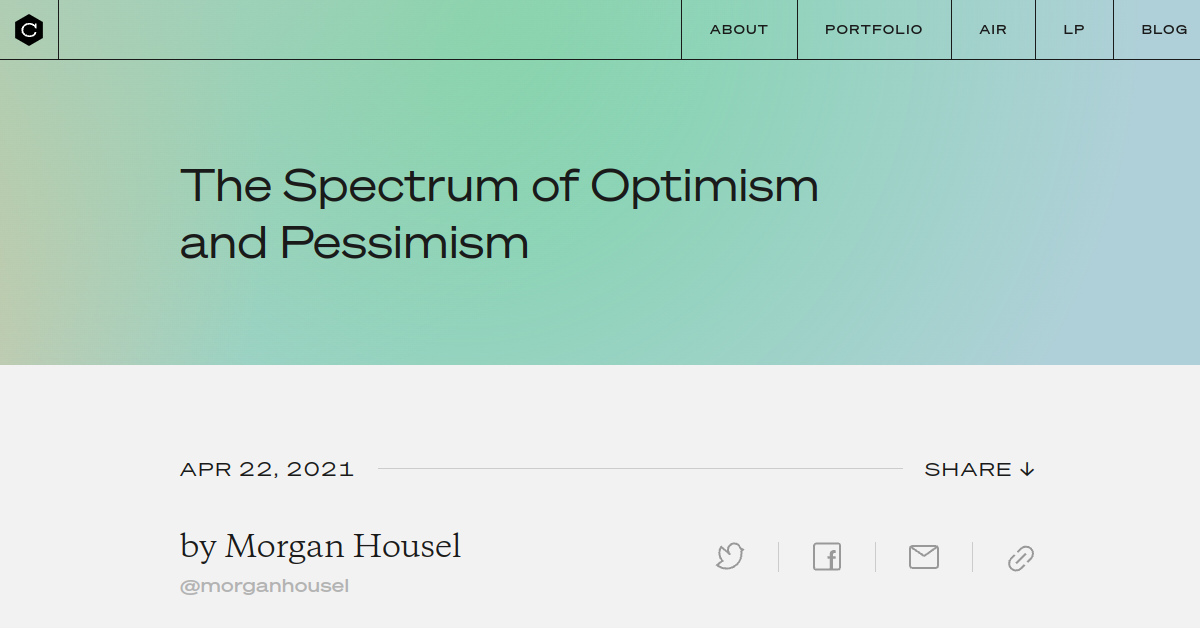The image size is (1200, 628).
Task: Open the @morganhousel Twitter handle
Action: (264, 585)
